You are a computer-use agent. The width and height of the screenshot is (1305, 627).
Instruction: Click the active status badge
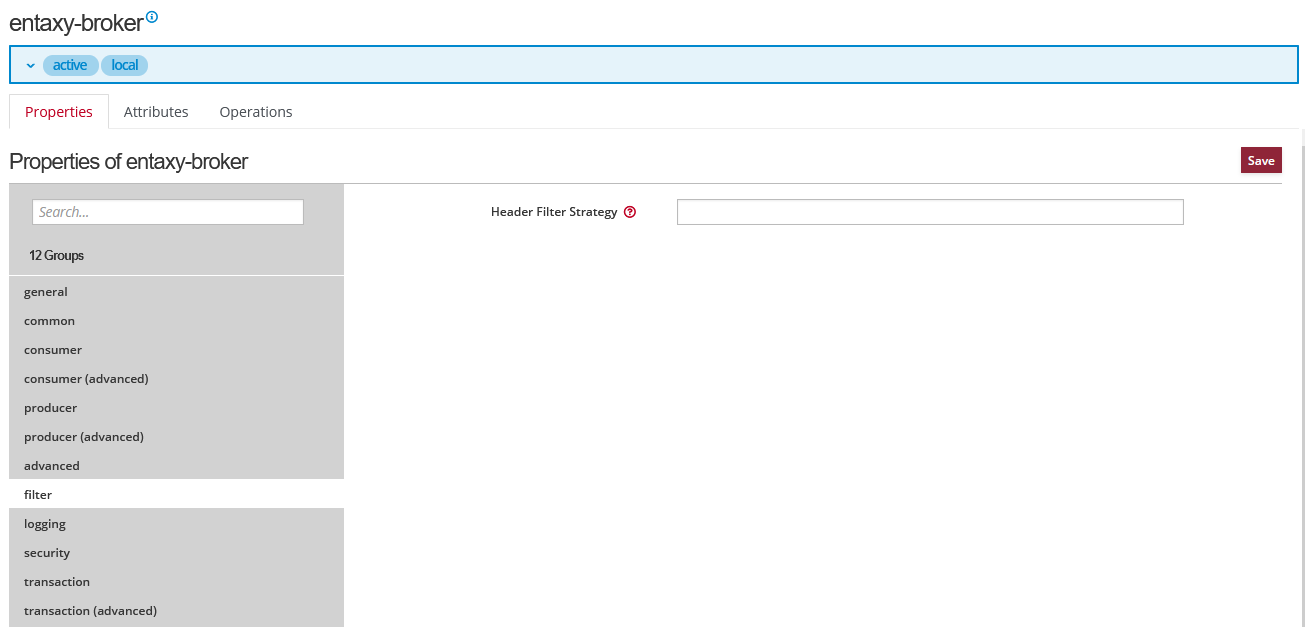tap(70, 65)
